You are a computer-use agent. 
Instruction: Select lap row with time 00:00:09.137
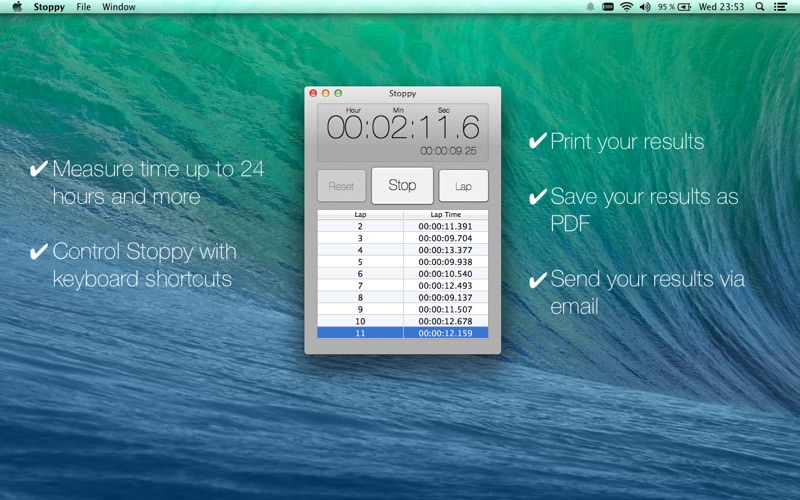pyautogui.click(x=403, y=297)
